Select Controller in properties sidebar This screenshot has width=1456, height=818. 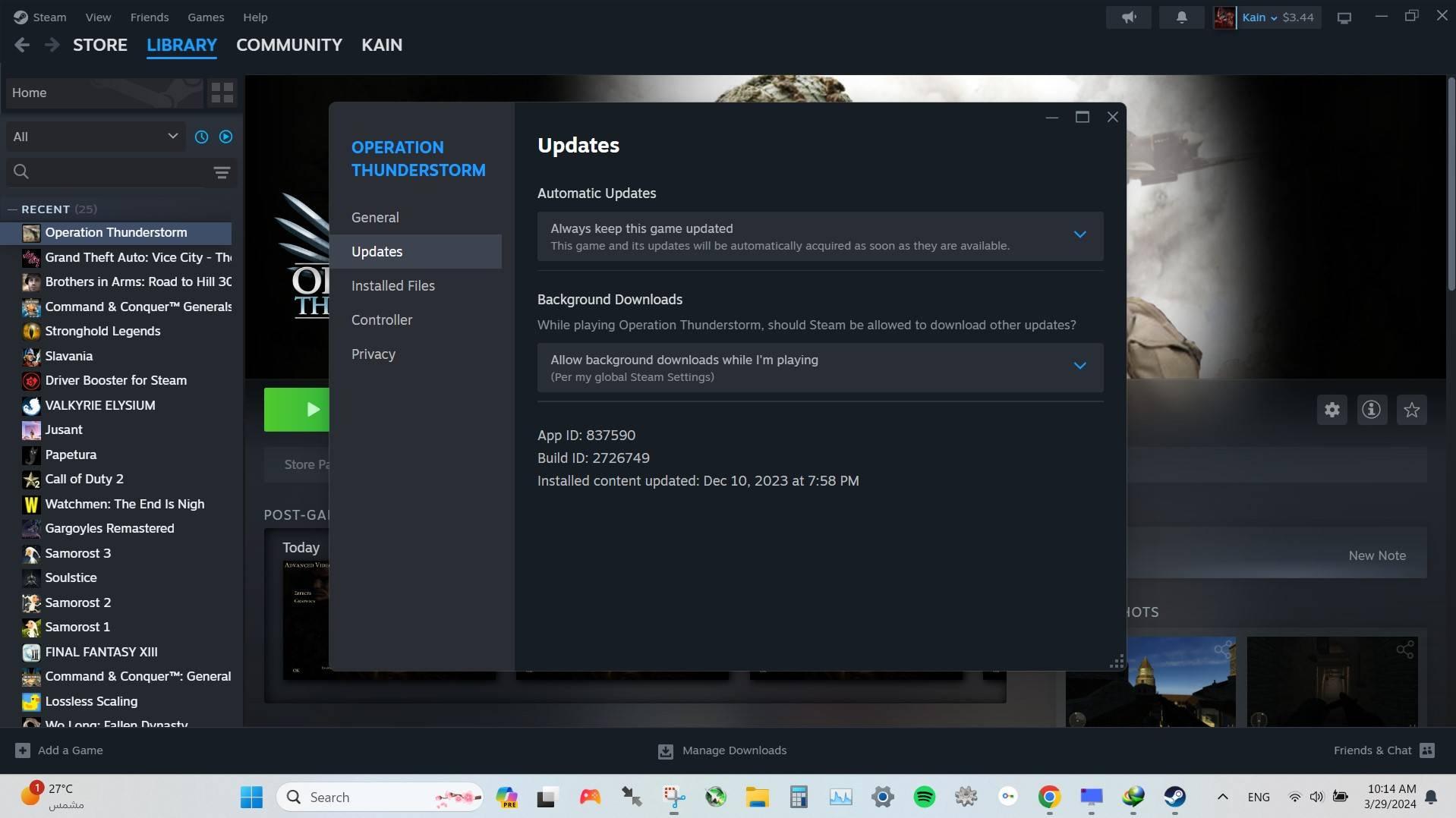[415, 320]
